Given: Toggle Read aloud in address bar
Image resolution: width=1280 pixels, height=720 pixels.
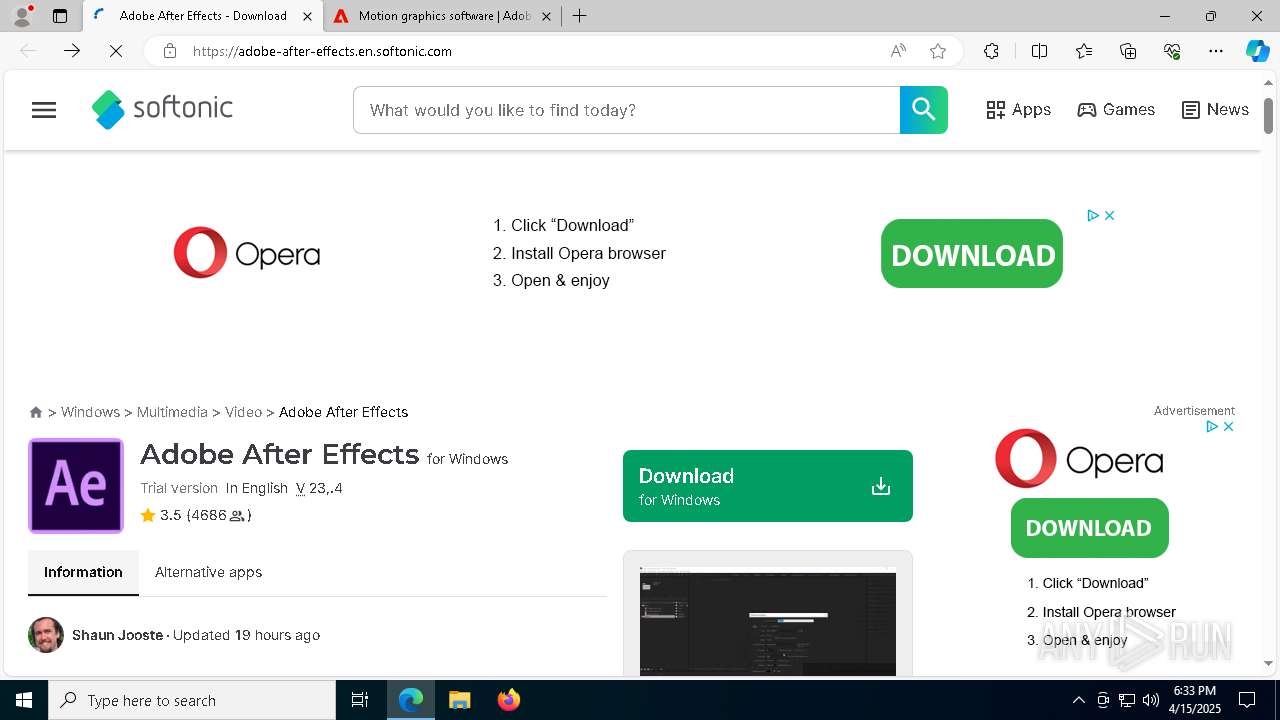Looking at the screenshot, I should (x=898, y=51).
